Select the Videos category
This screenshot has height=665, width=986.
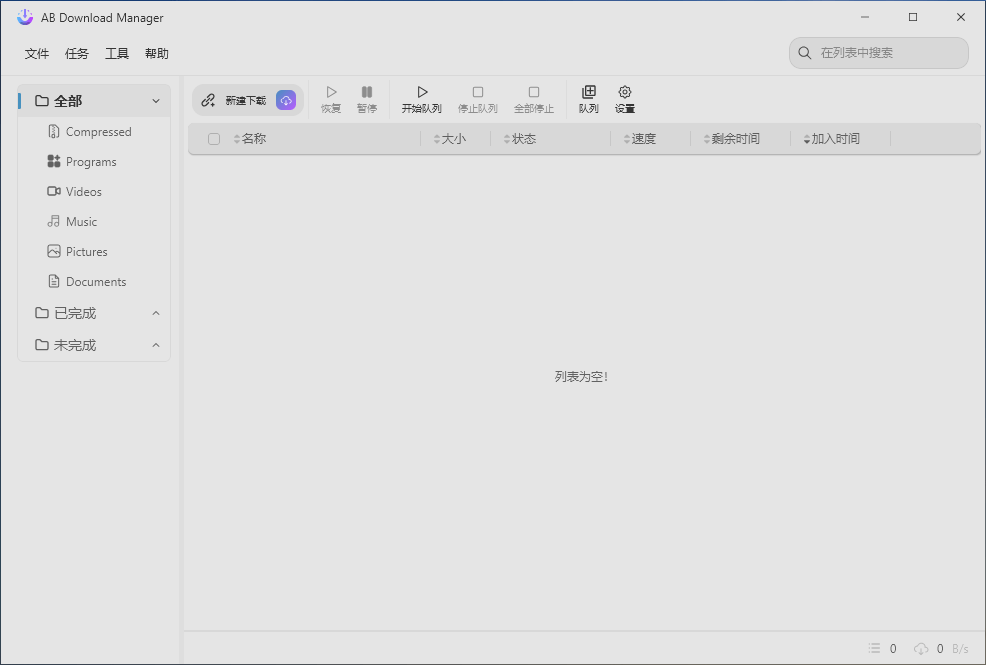(84, 192)
